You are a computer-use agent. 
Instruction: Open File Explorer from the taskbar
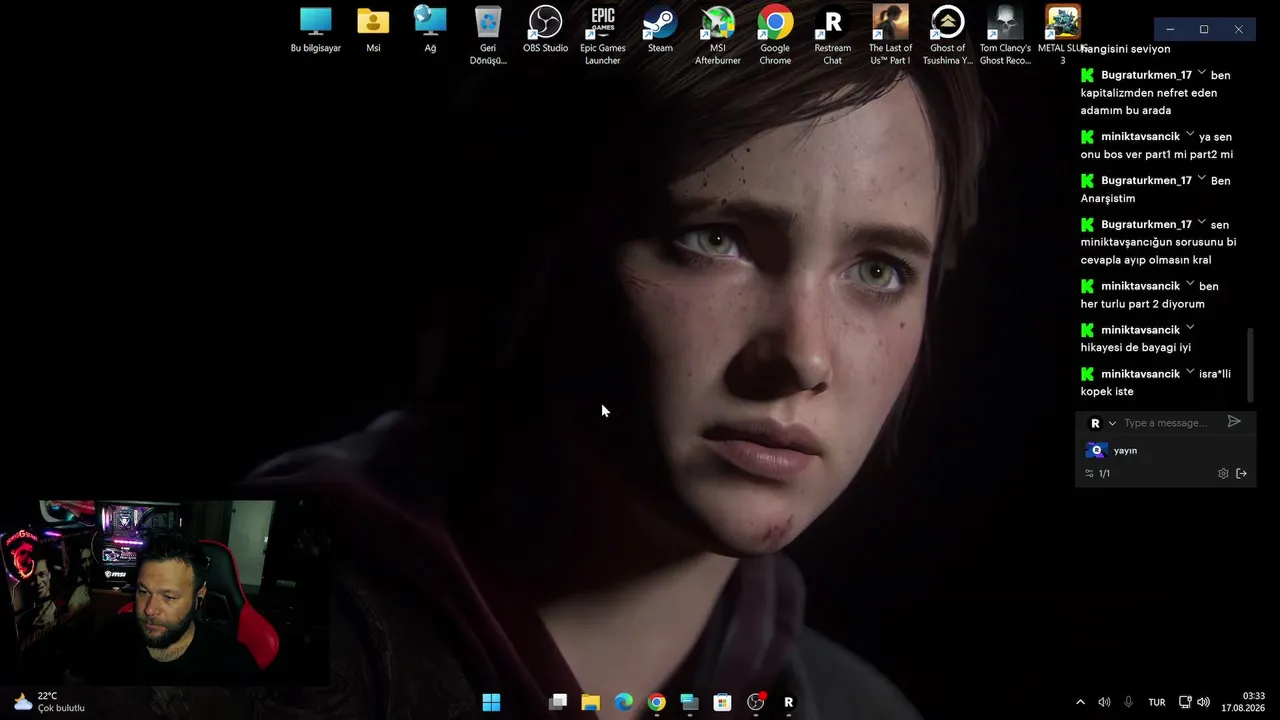point(591,702)
